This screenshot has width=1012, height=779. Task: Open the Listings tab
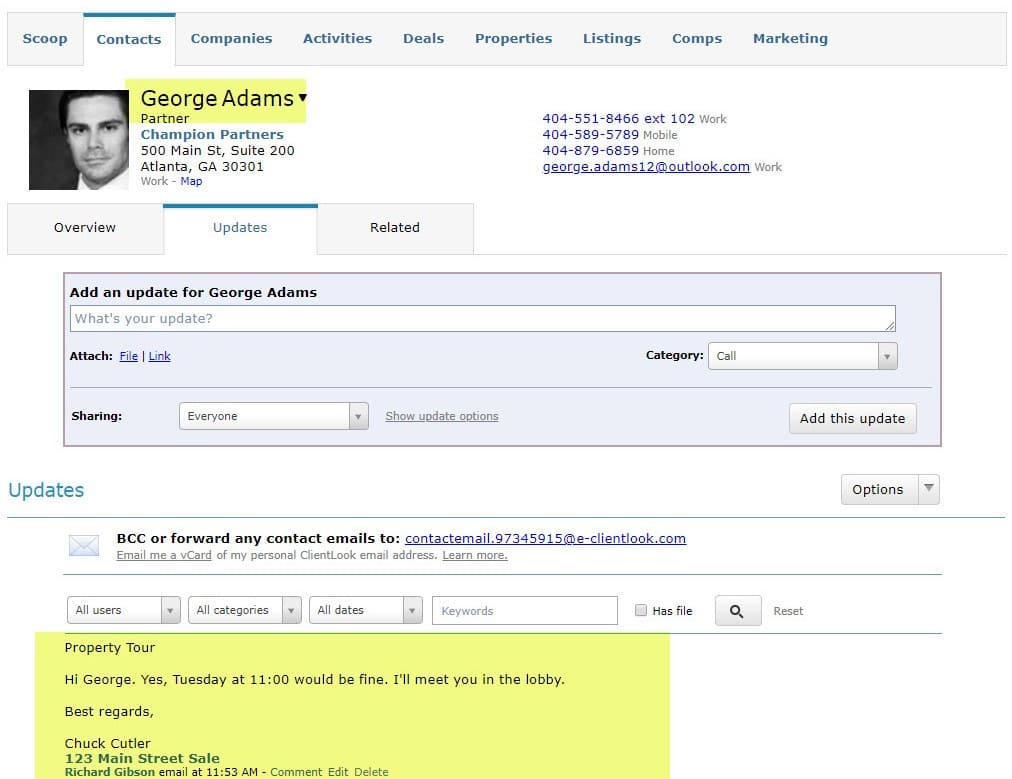click(612, 38)
